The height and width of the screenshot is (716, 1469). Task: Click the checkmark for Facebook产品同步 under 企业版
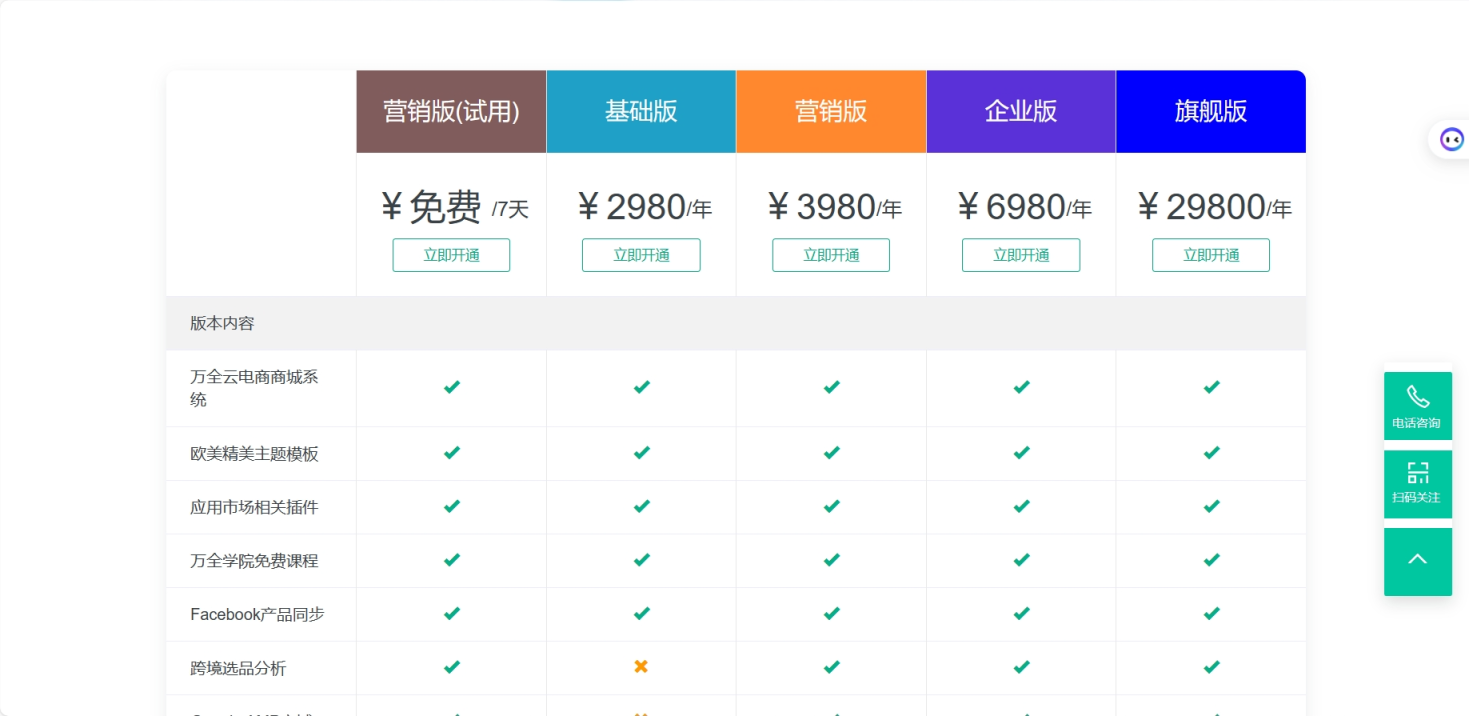(1021, 613)
